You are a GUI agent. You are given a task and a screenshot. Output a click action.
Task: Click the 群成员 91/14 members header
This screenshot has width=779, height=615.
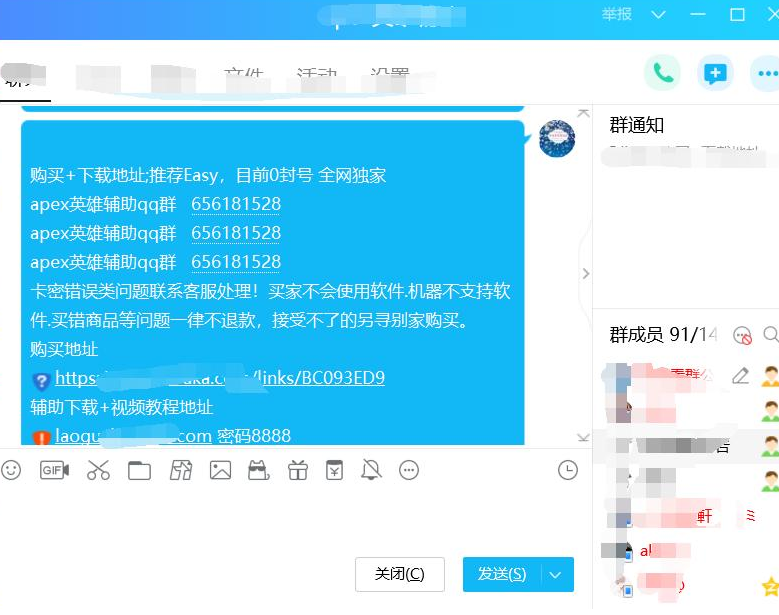coord(663,334)
